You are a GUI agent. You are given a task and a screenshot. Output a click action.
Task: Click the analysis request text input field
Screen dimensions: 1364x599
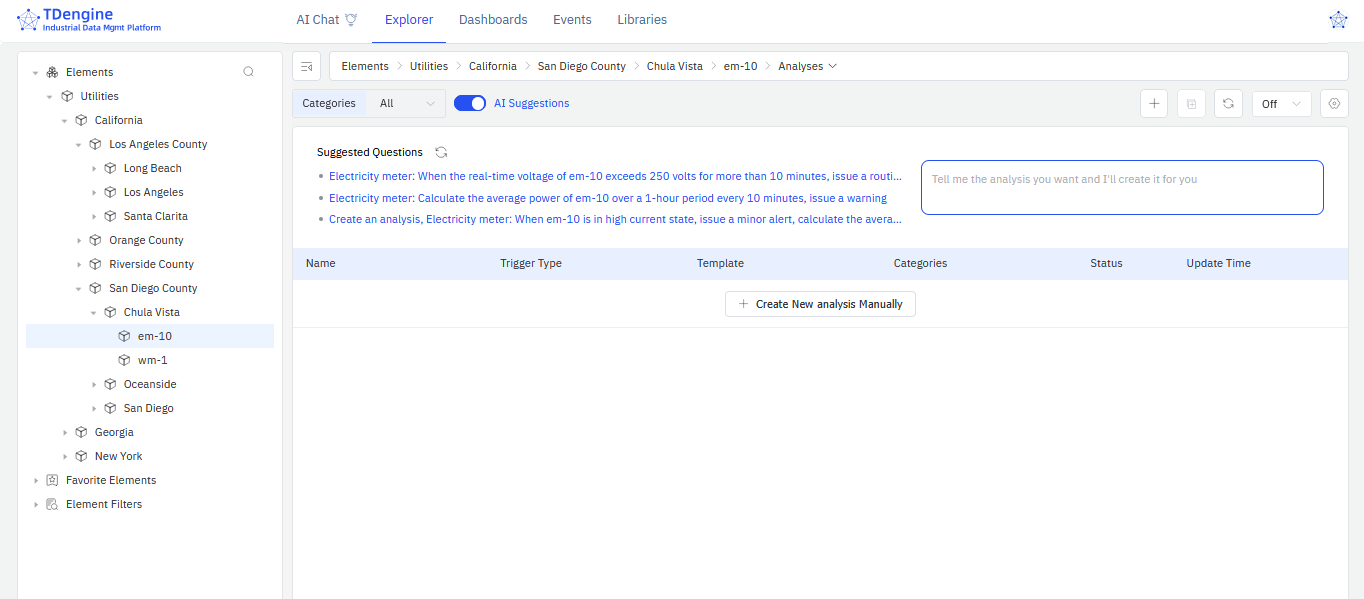click(1121, 187)
